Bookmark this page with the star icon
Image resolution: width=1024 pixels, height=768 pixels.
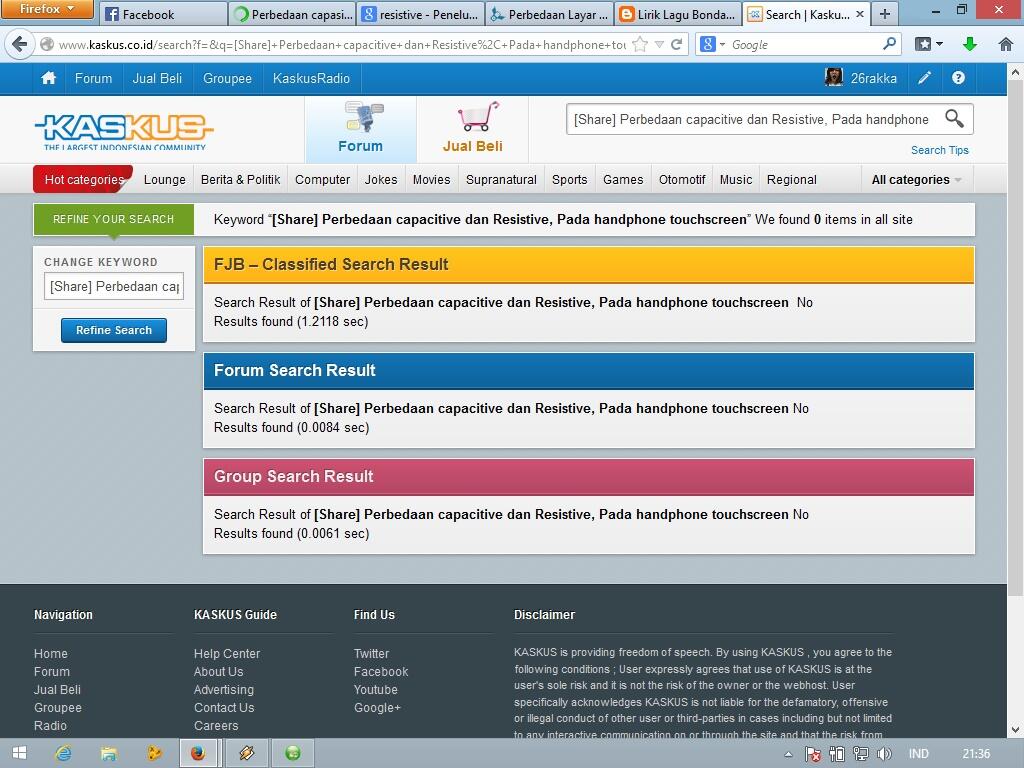(640, 44)
